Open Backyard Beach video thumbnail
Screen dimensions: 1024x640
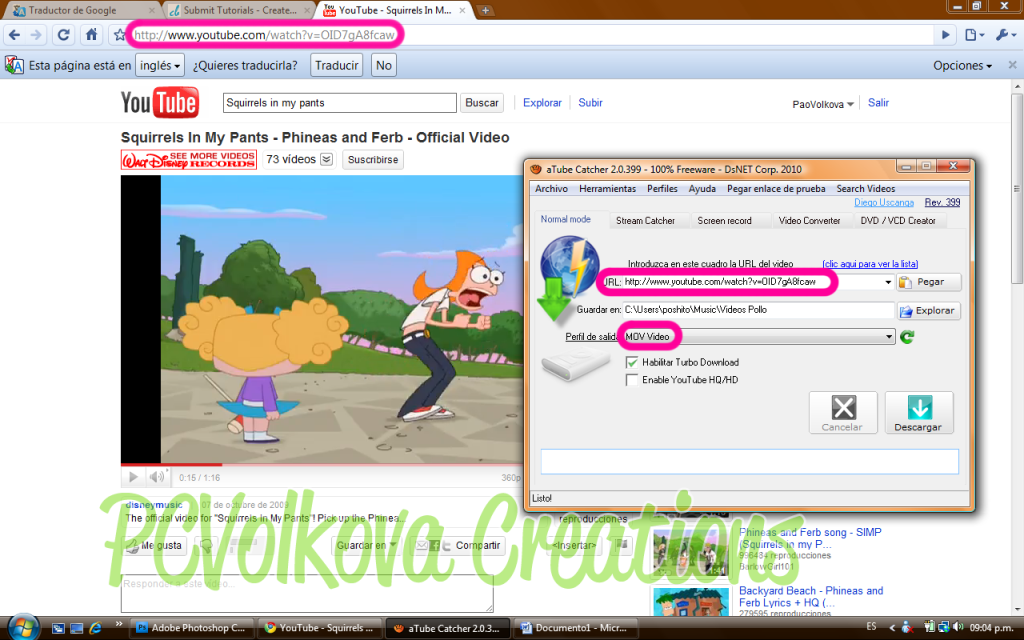tap(690, 603)
